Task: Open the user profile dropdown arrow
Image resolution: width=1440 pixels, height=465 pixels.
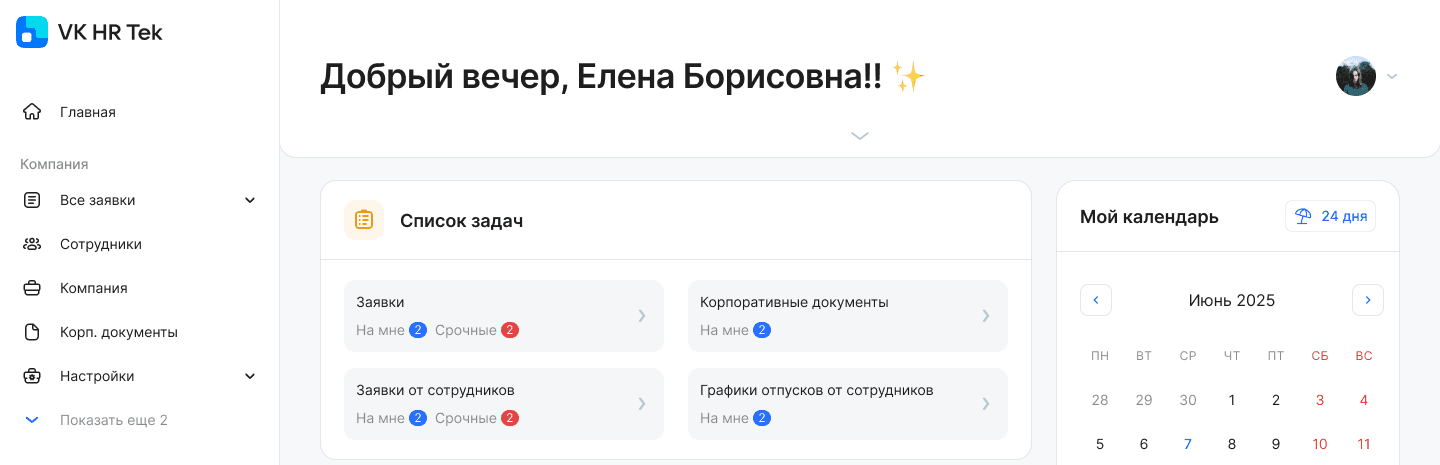Action: (x=1392, y=76)
